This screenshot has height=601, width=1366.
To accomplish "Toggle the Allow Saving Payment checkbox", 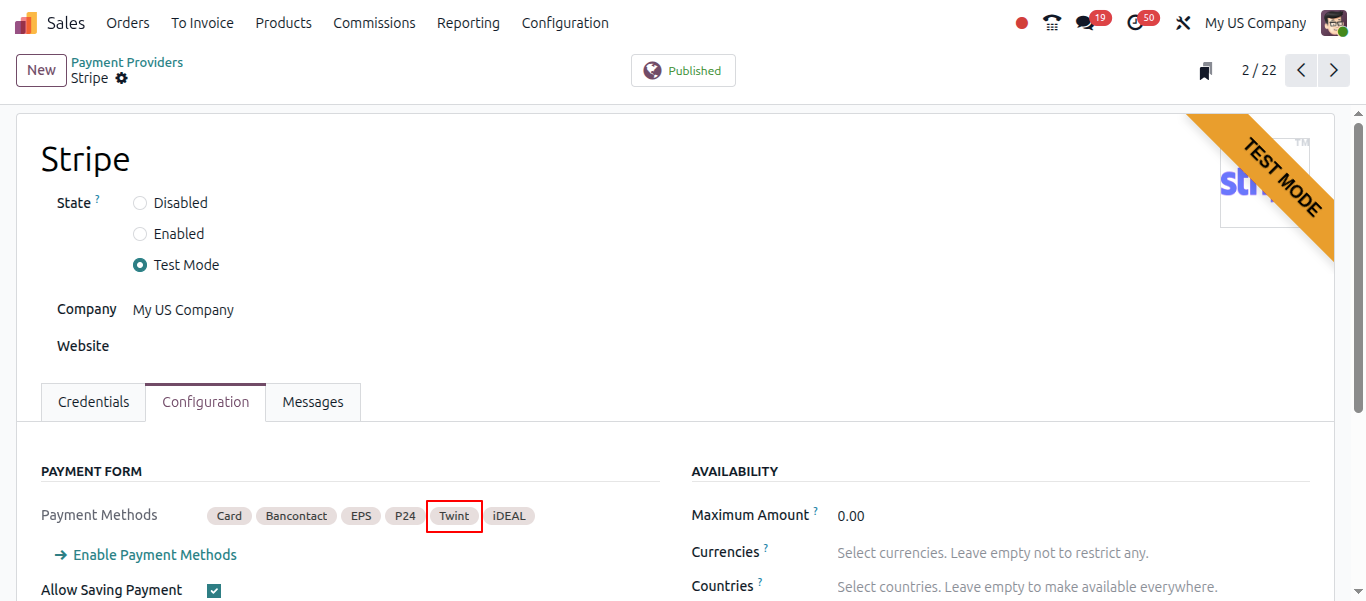I will click(214, 591).
